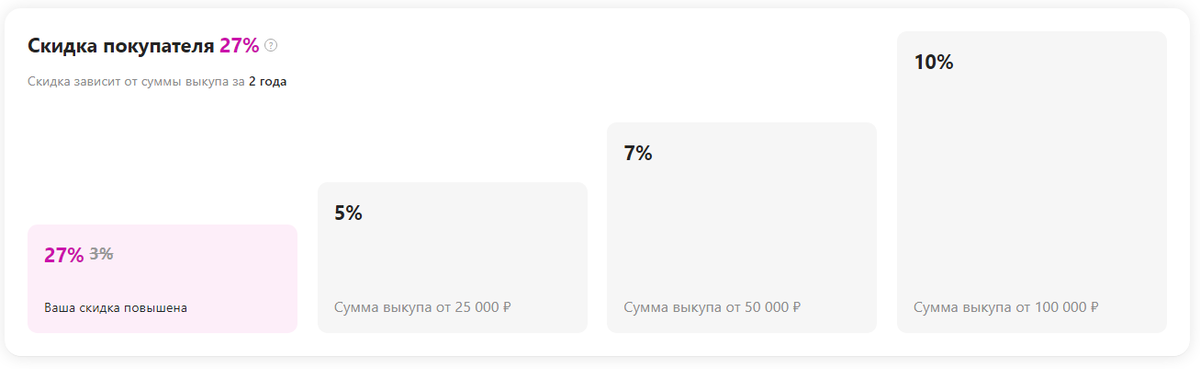Click the question mark help icon
This screenshot has height=369, width=1200.
(x=271, y=46)
